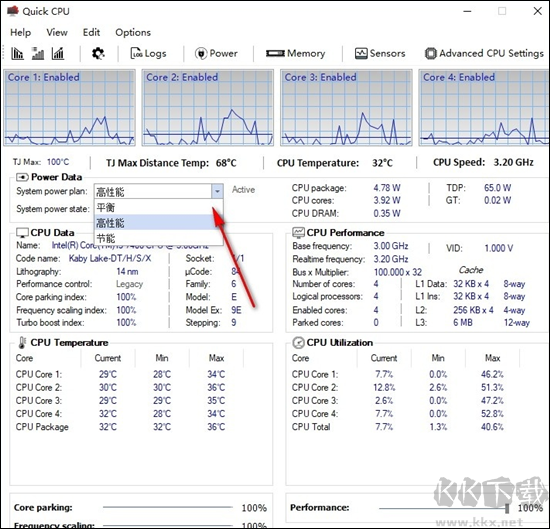
Task: Click the TJ Max 100°C value
Action: coord(58,162)
